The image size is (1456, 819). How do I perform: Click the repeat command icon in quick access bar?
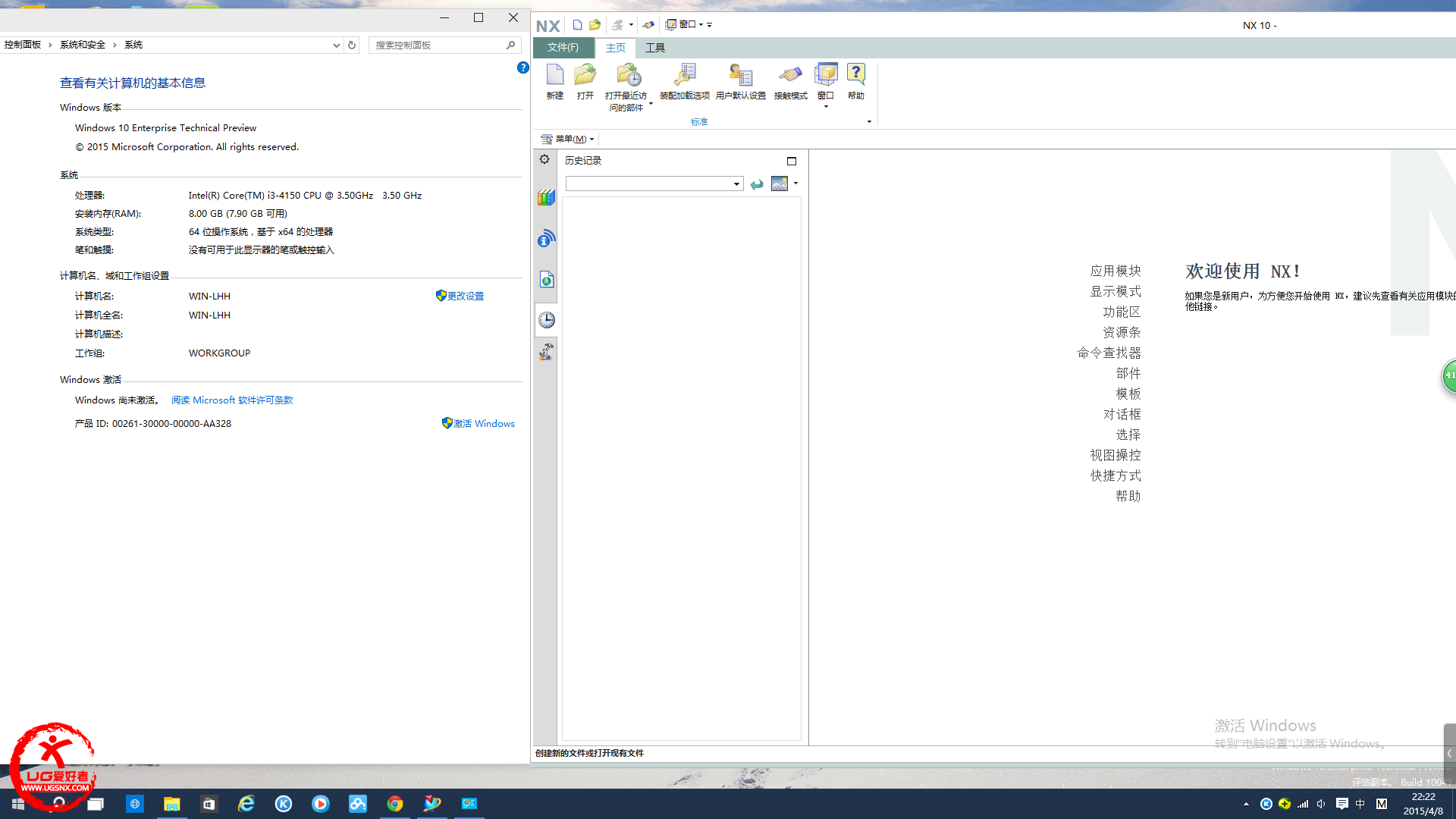[x=617, y=25]
